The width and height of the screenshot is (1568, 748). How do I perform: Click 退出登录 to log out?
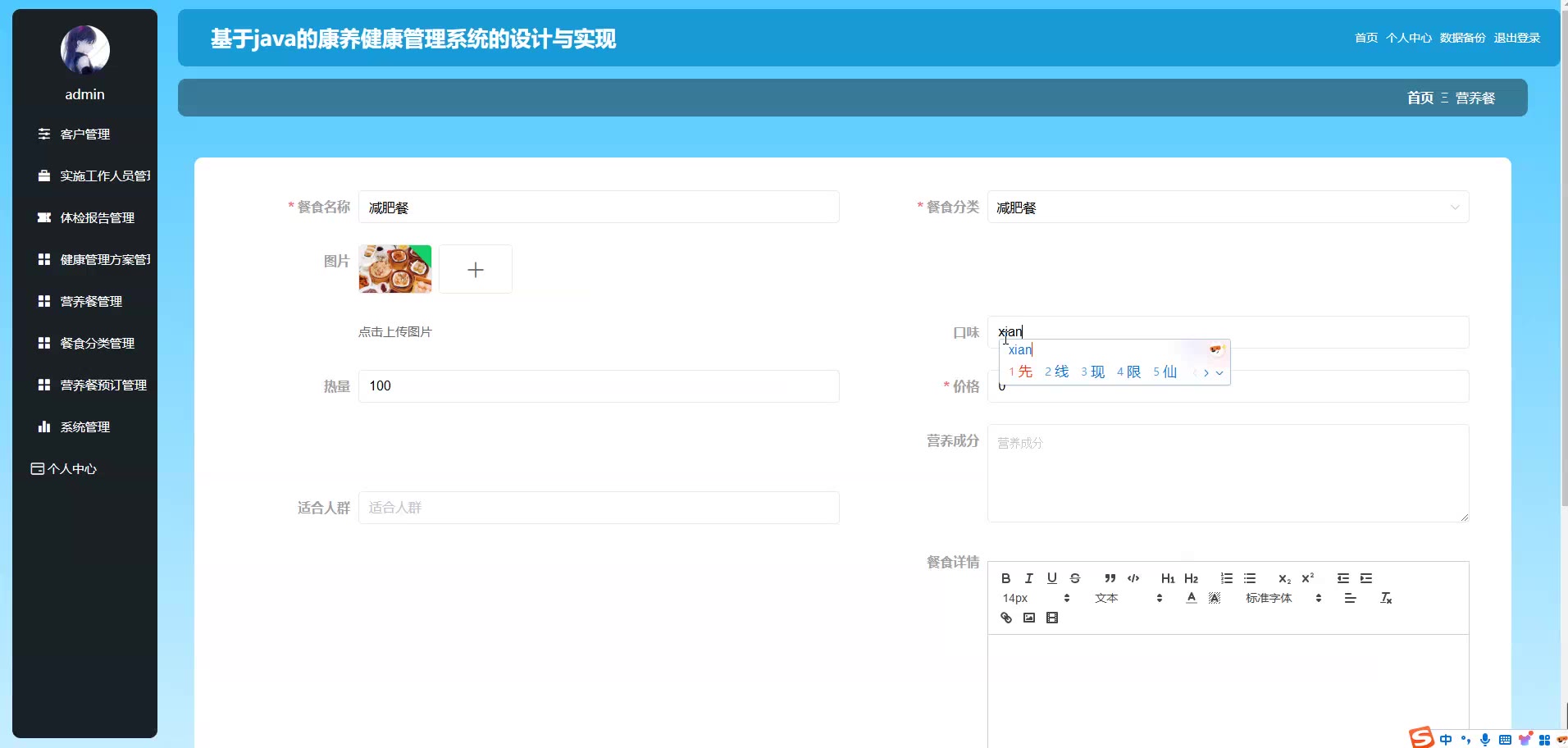tap(1517, 38)
